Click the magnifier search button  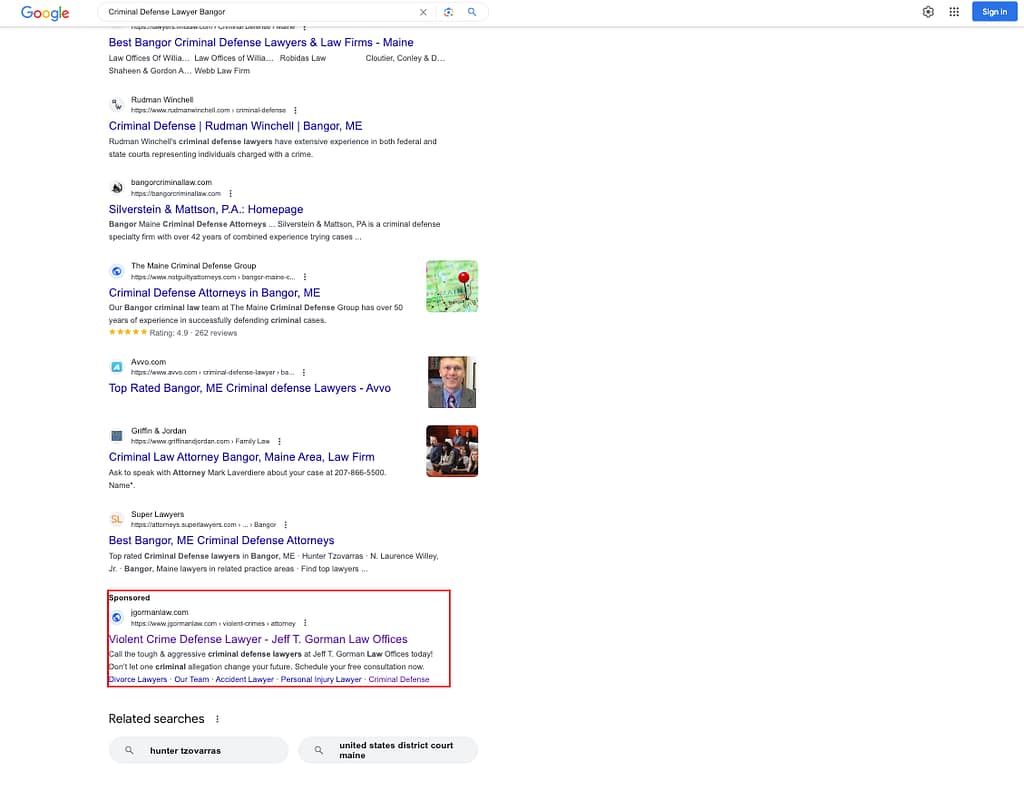click(x=472, y=12)
